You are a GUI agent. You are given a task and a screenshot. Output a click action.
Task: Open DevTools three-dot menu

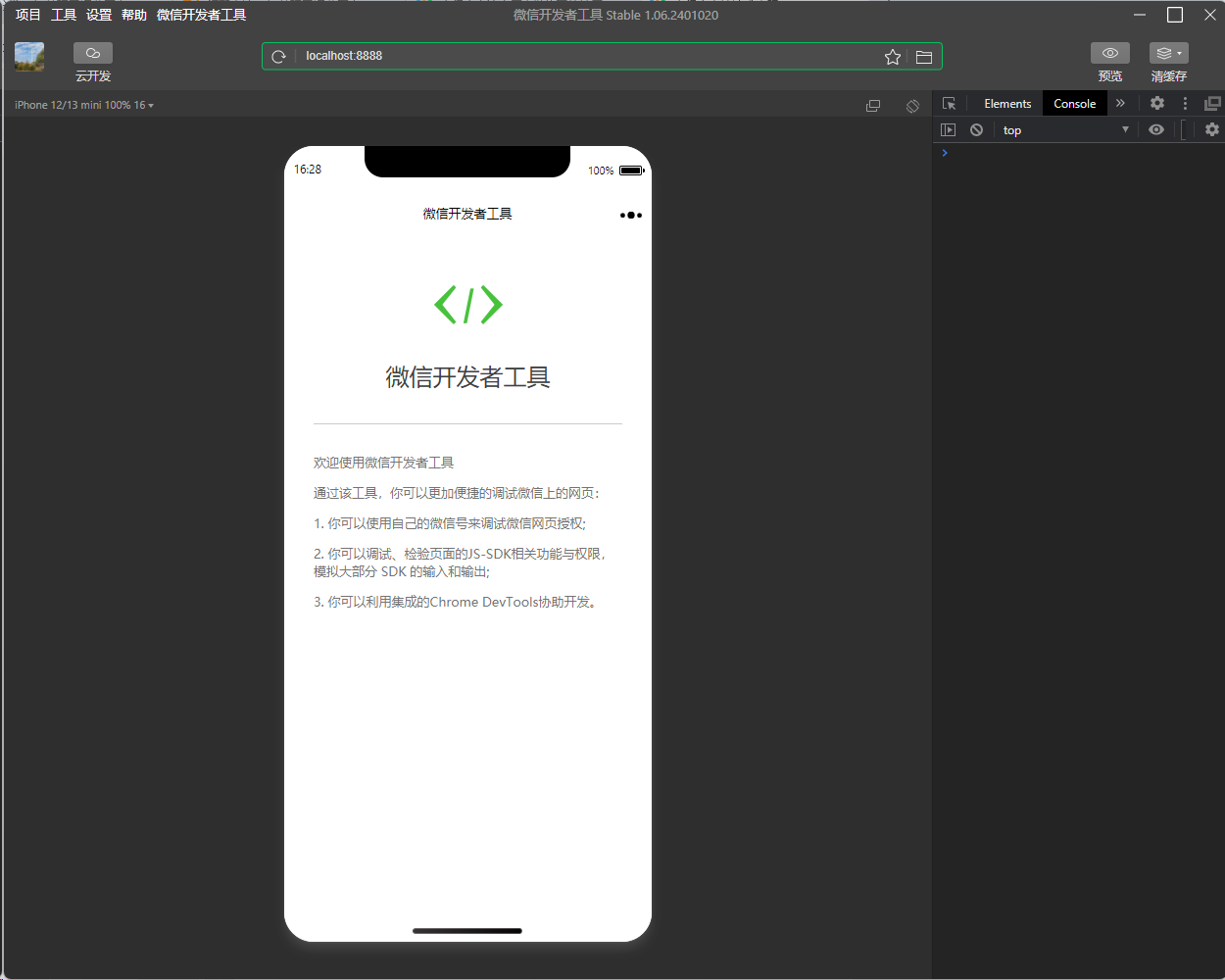tap(1185, 103)
